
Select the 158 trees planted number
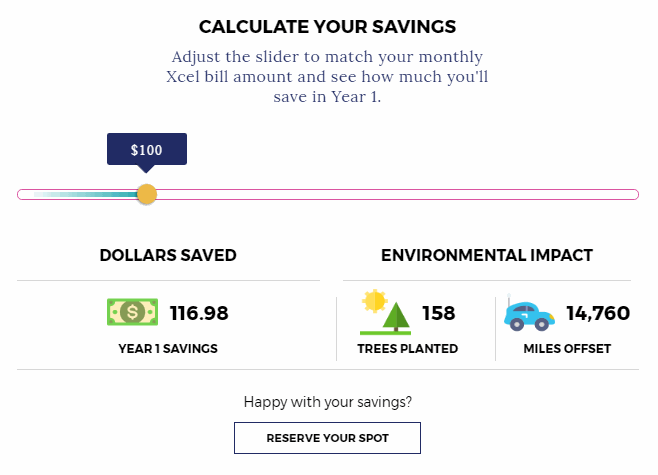[439, 313]
